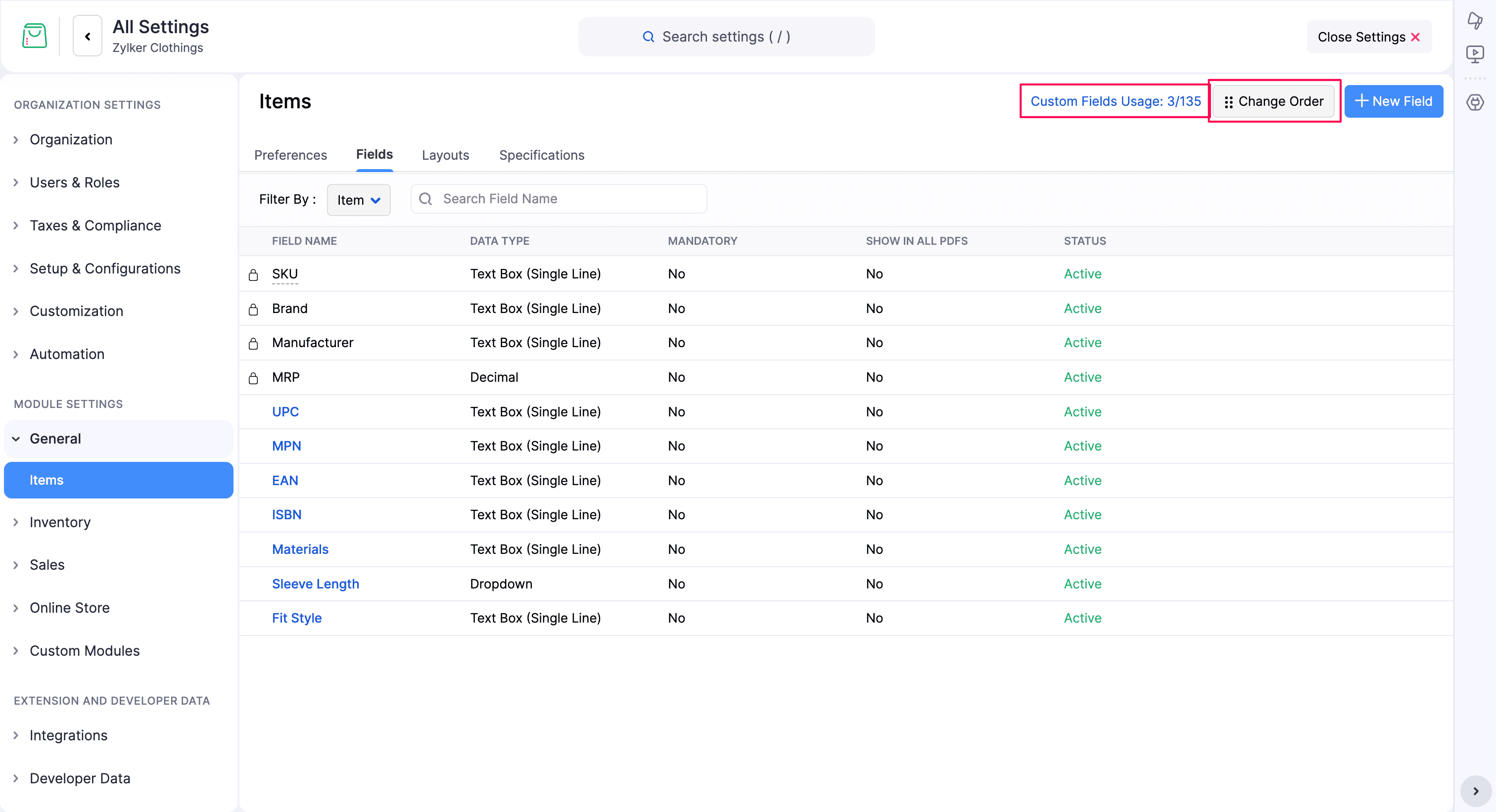Open the Fit Style field link
Screen dimensions: 1496x812
pyautogui.click(x=297, y=618)
